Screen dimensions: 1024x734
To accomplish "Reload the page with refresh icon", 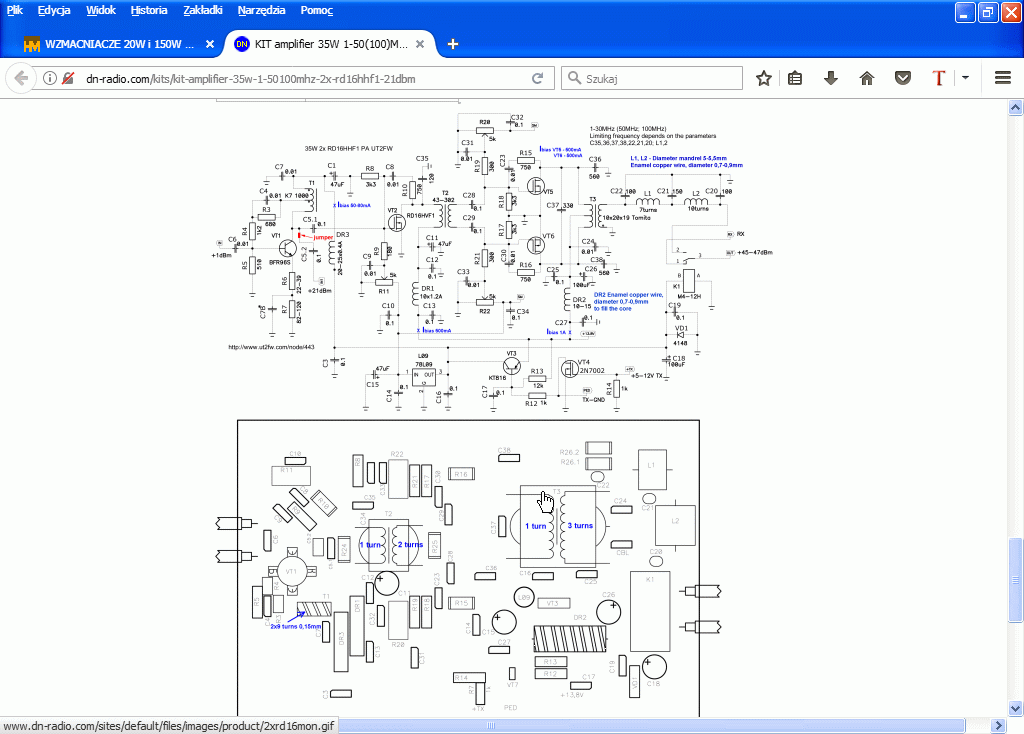I will click(x=537, y=78).
